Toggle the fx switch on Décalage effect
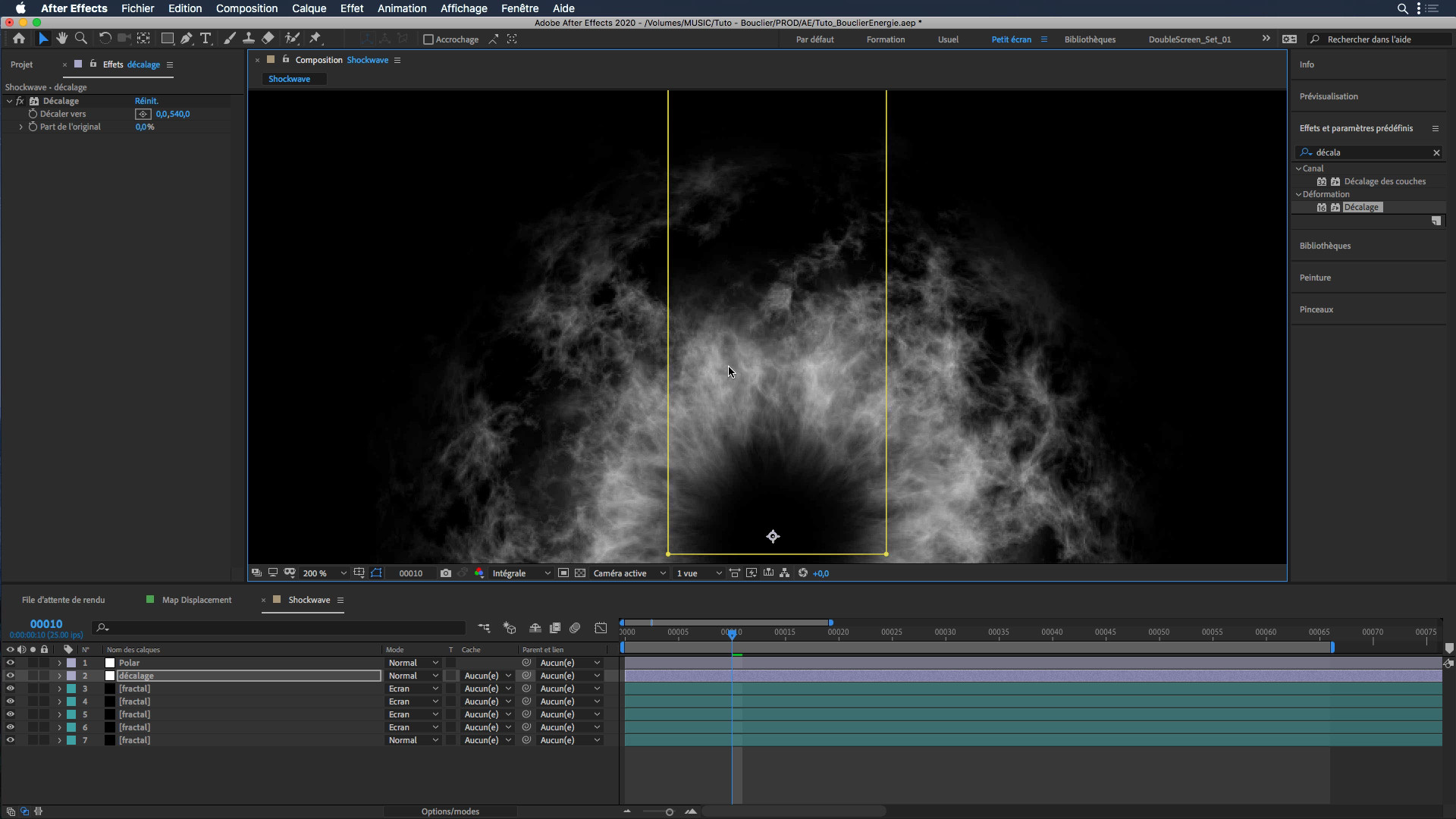 point(20,101)
